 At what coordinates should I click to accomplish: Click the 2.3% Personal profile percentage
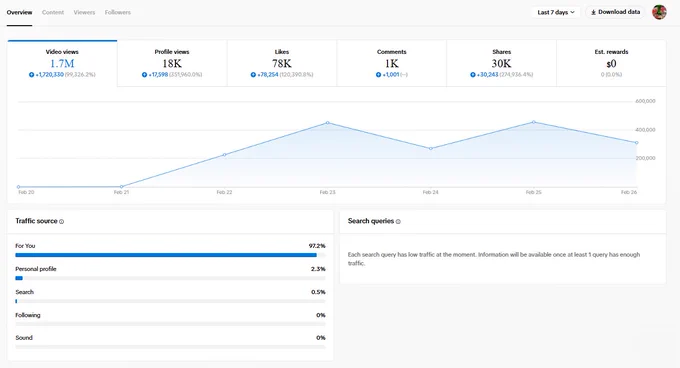pos(318,269)
